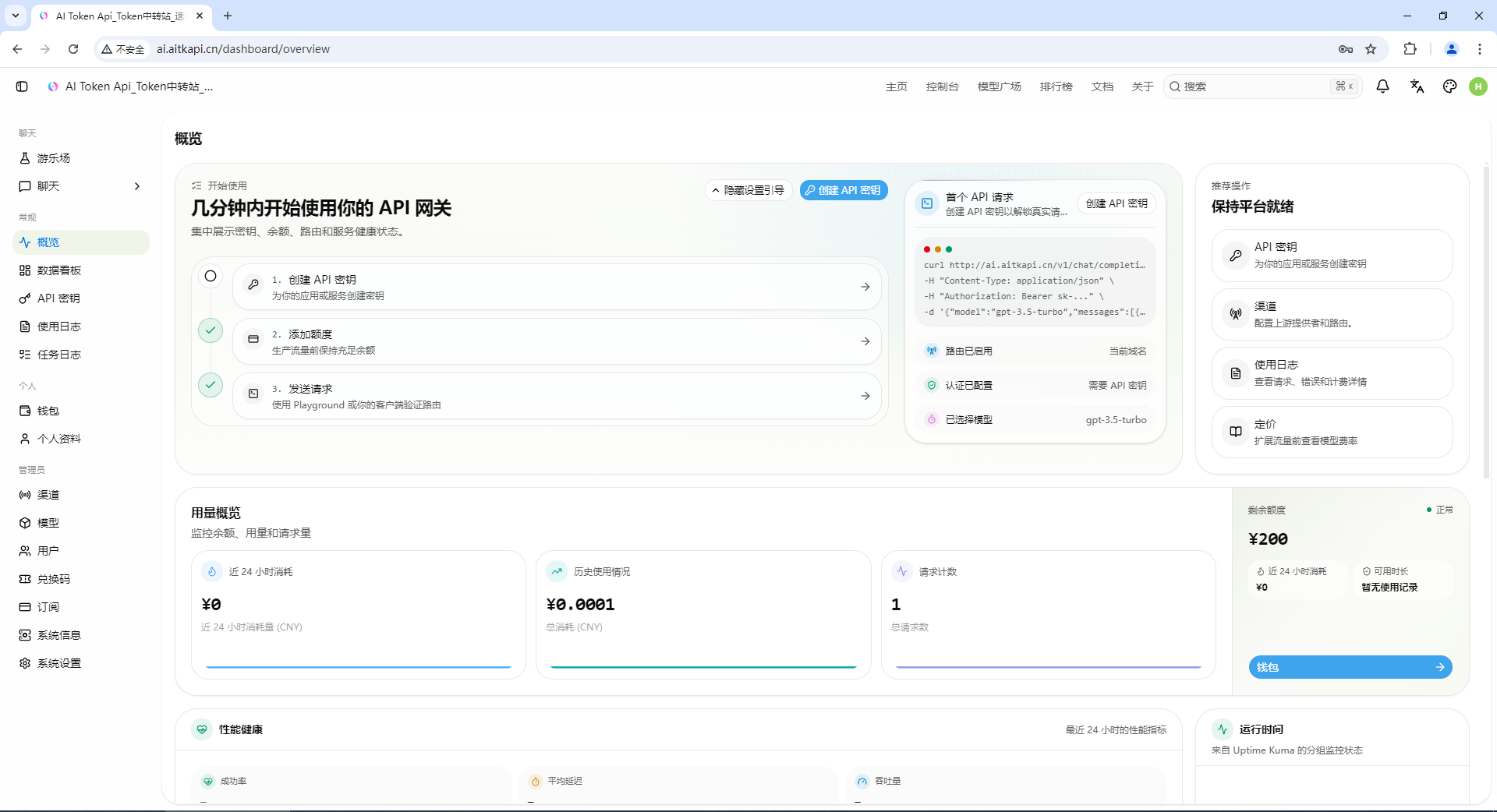1497x812 pixels.
Task: Click the 认证已配置 status row
Action: coord(1035,385)
